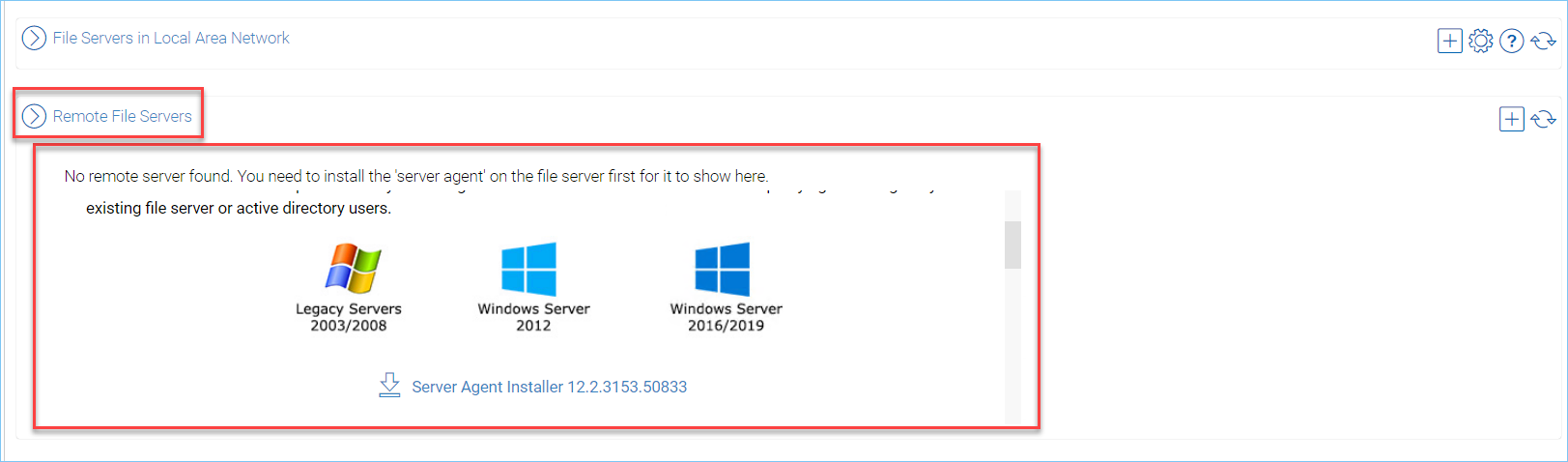Click the Windows Server 2016/2019 logo
Screen dimensions: 1568x462
point(723,269)
